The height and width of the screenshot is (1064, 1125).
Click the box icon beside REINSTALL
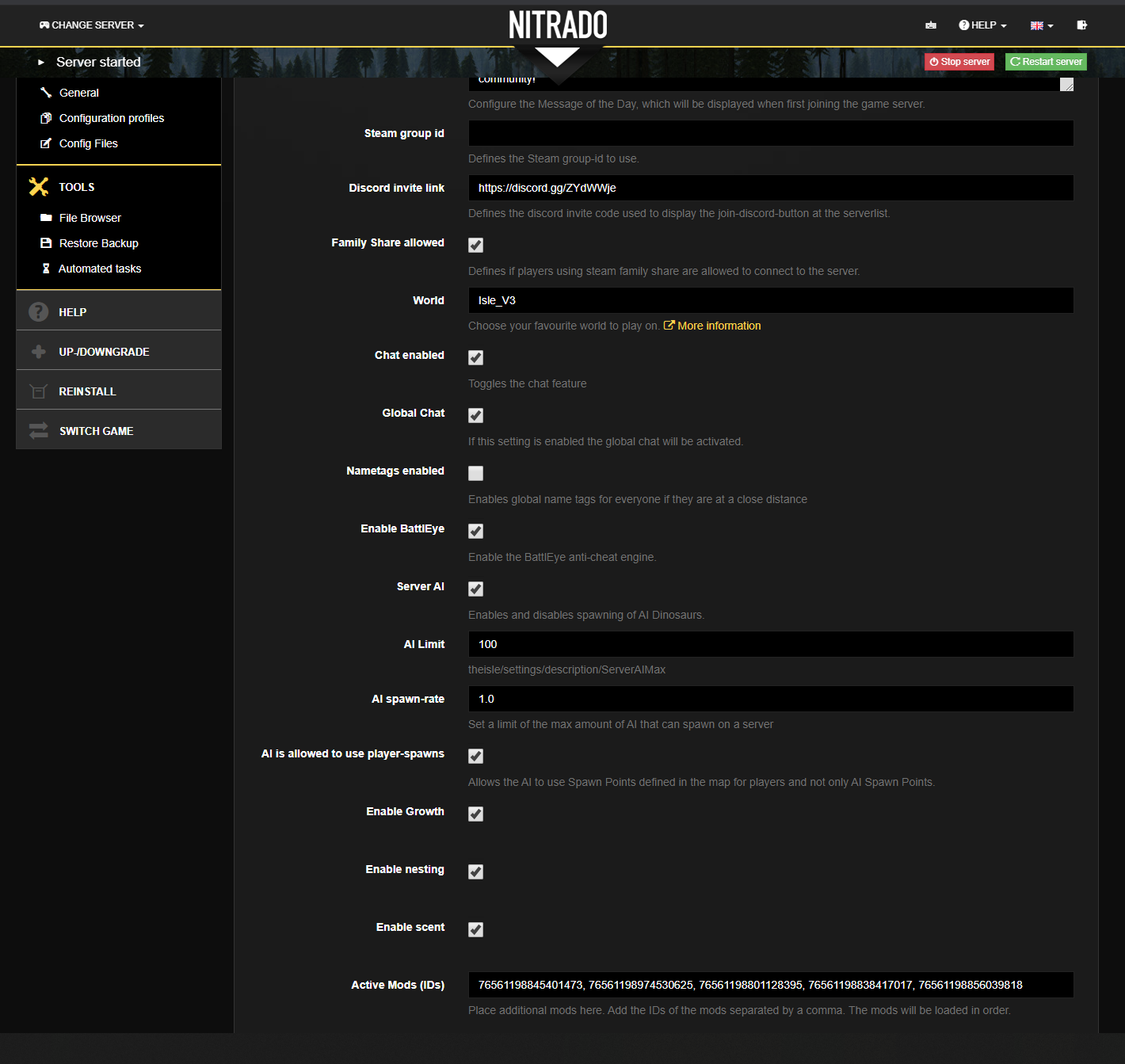(x=38, y=391)
